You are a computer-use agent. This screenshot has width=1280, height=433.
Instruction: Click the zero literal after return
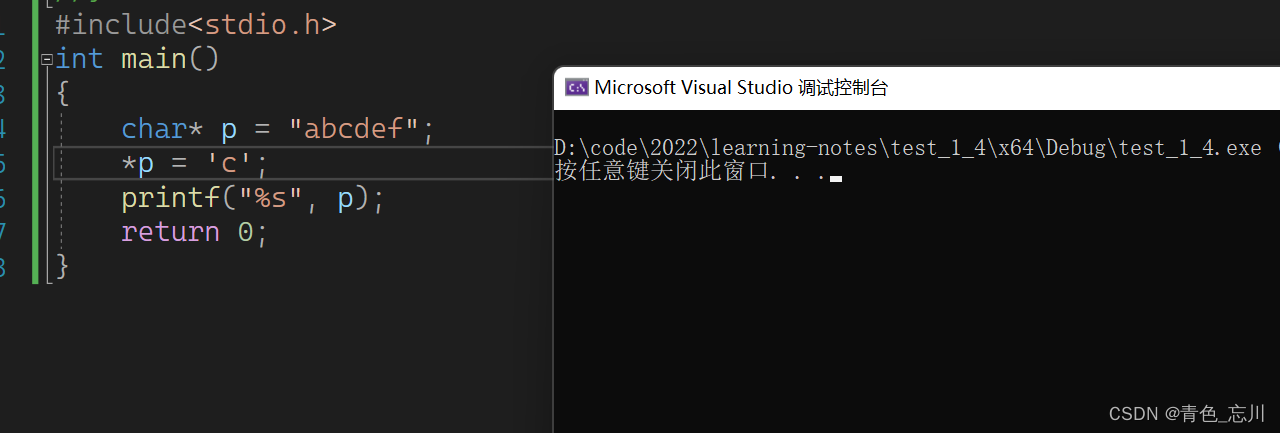(246, 232)
